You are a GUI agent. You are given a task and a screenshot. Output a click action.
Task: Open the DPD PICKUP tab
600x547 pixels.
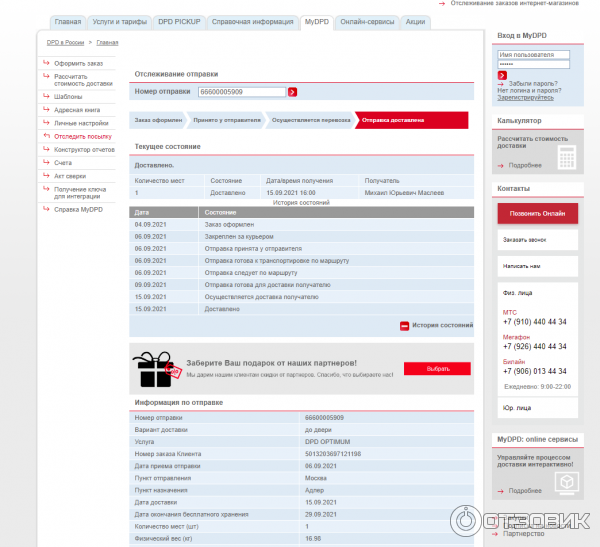pos(179,21)
